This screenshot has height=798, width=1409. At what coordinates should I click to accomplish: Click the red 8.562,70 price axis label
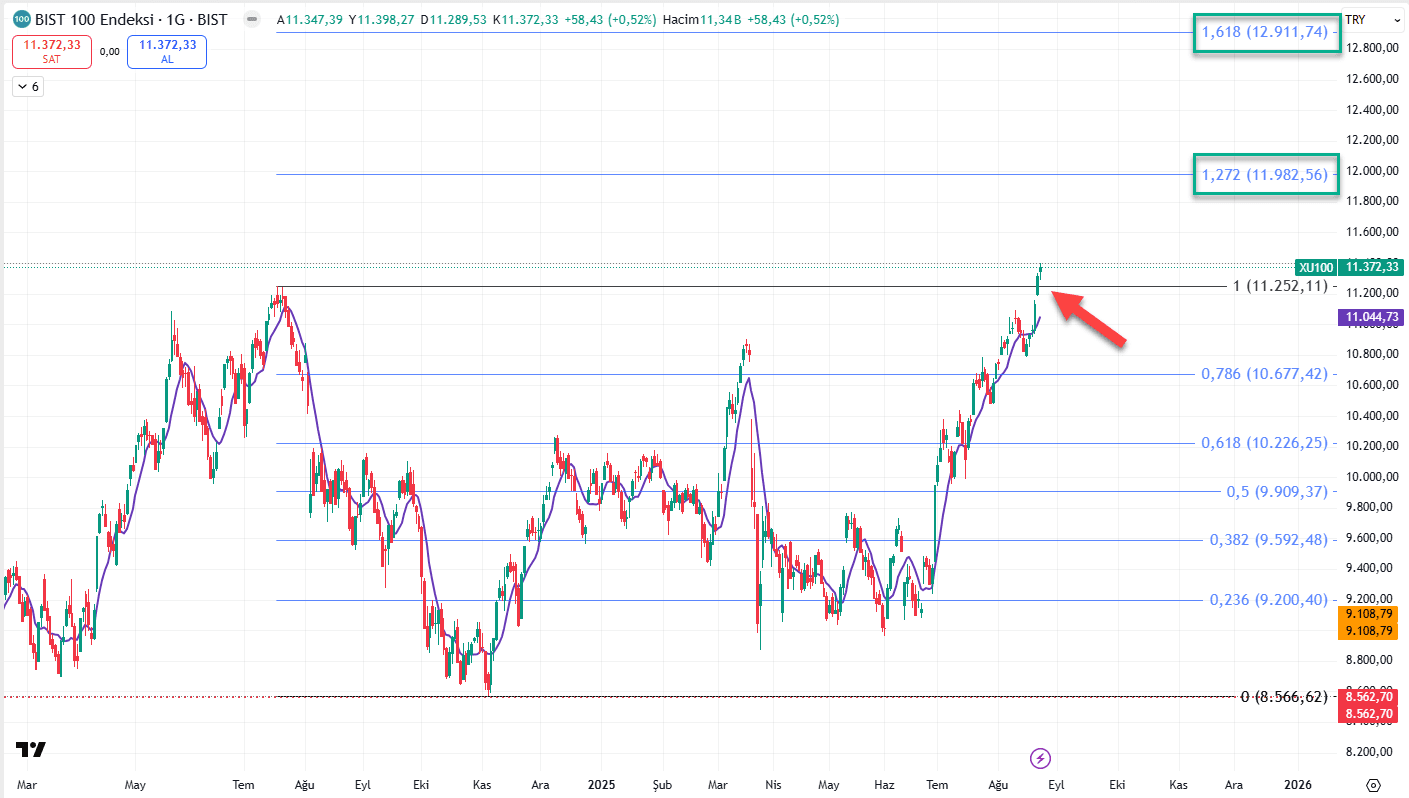coord(1370,705)
